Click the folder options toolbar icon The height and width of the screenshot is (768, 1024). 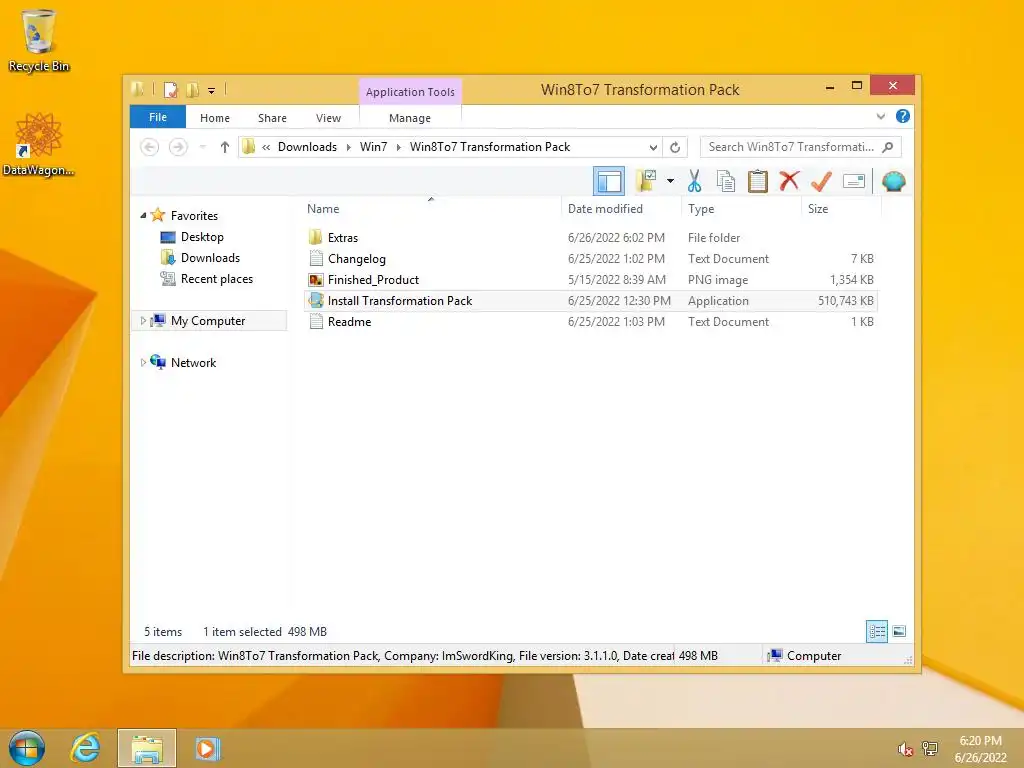point(646,181)
